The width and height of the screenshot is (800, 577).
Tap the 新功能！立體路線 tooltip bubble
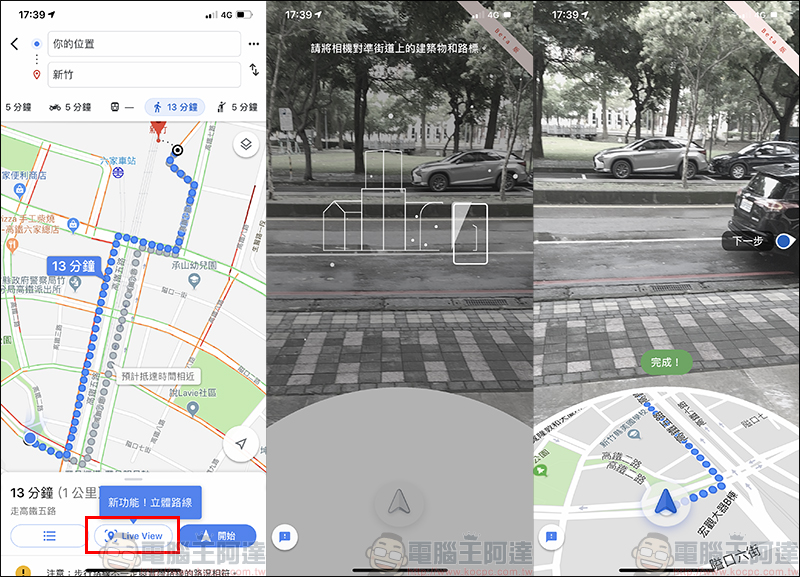tap(149, 502)
